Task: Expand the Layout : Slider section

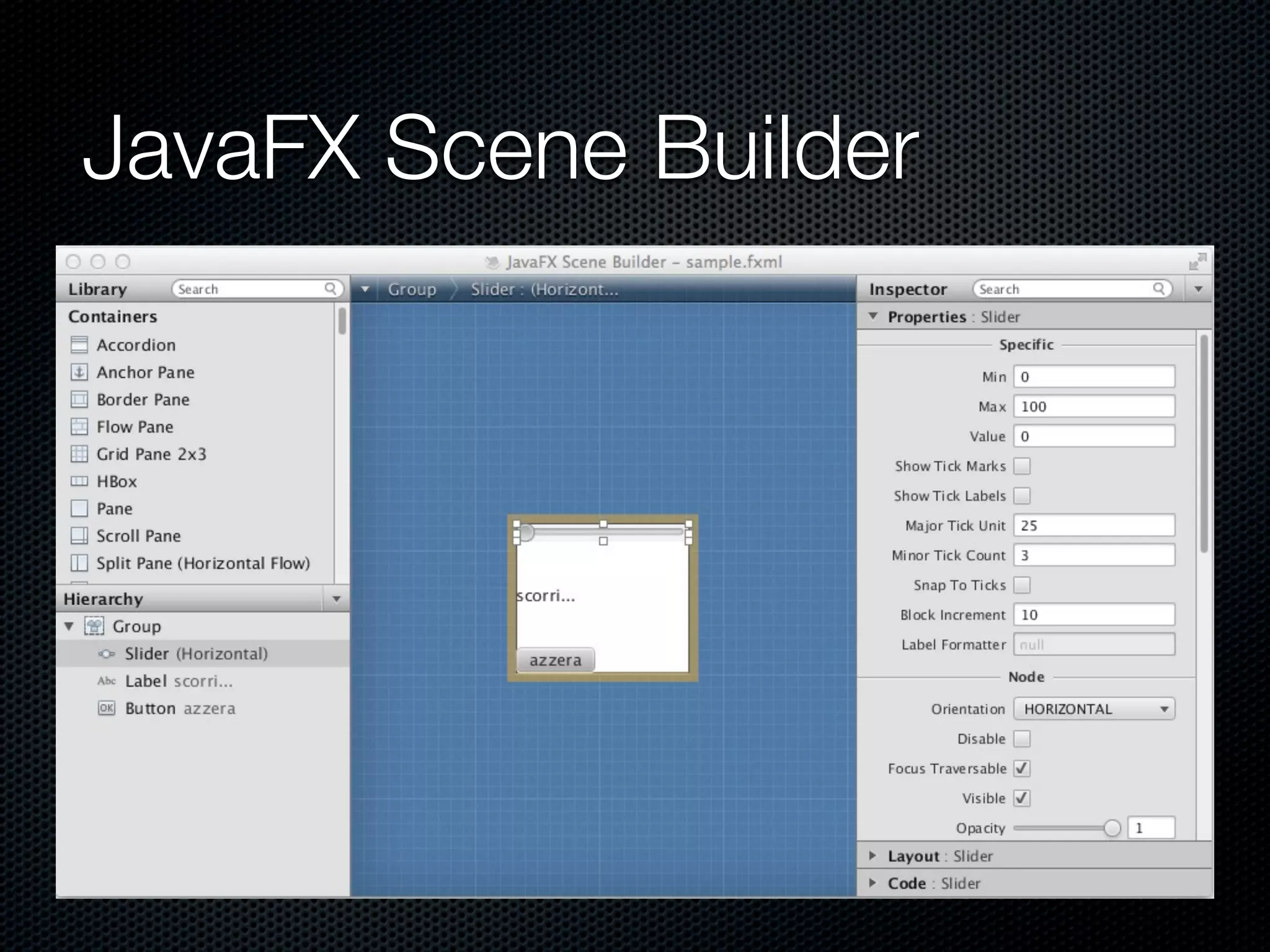Action: coord(873,856)
